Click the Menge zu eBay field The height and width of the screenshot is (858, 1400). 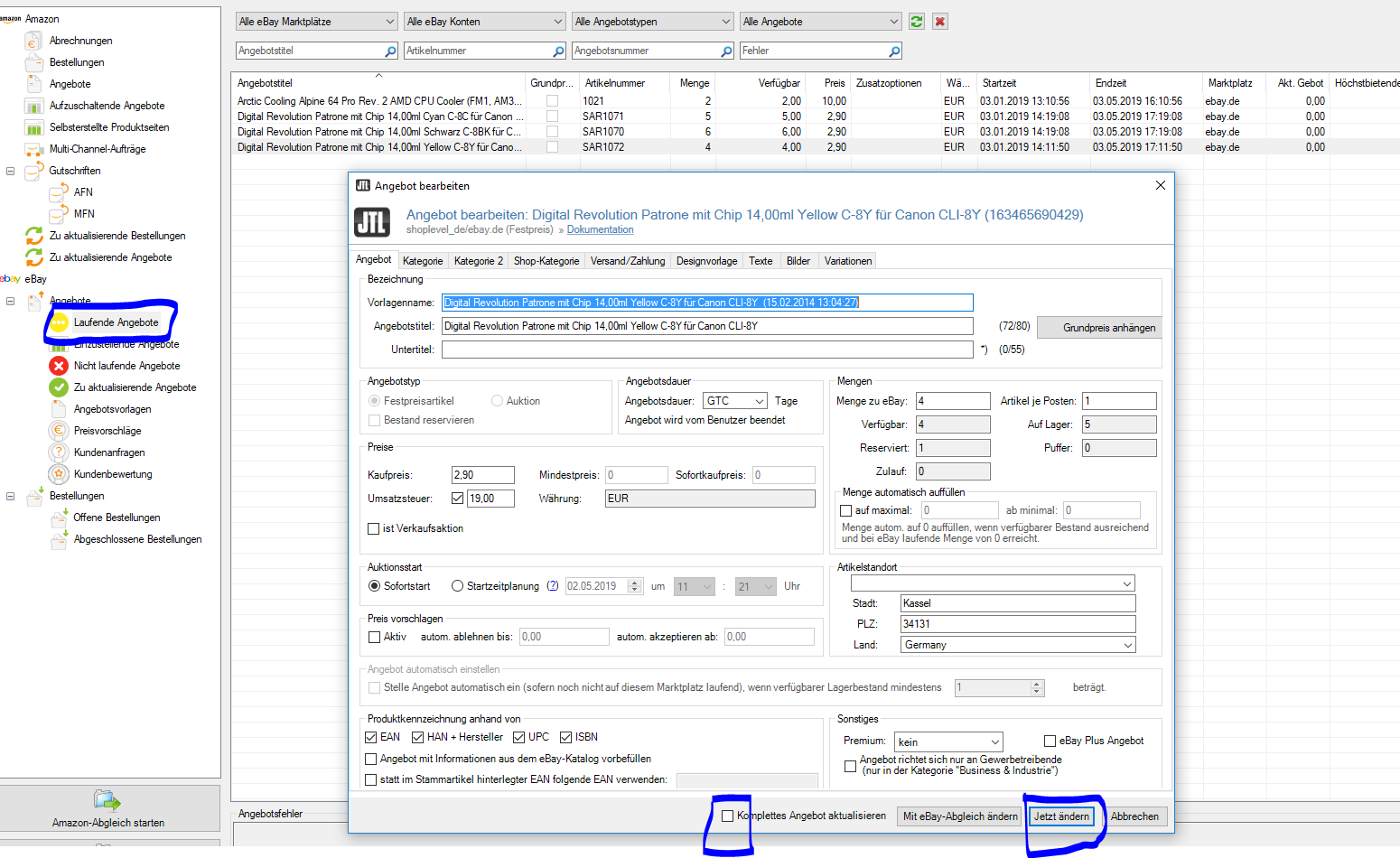click(x=954, y=401)
